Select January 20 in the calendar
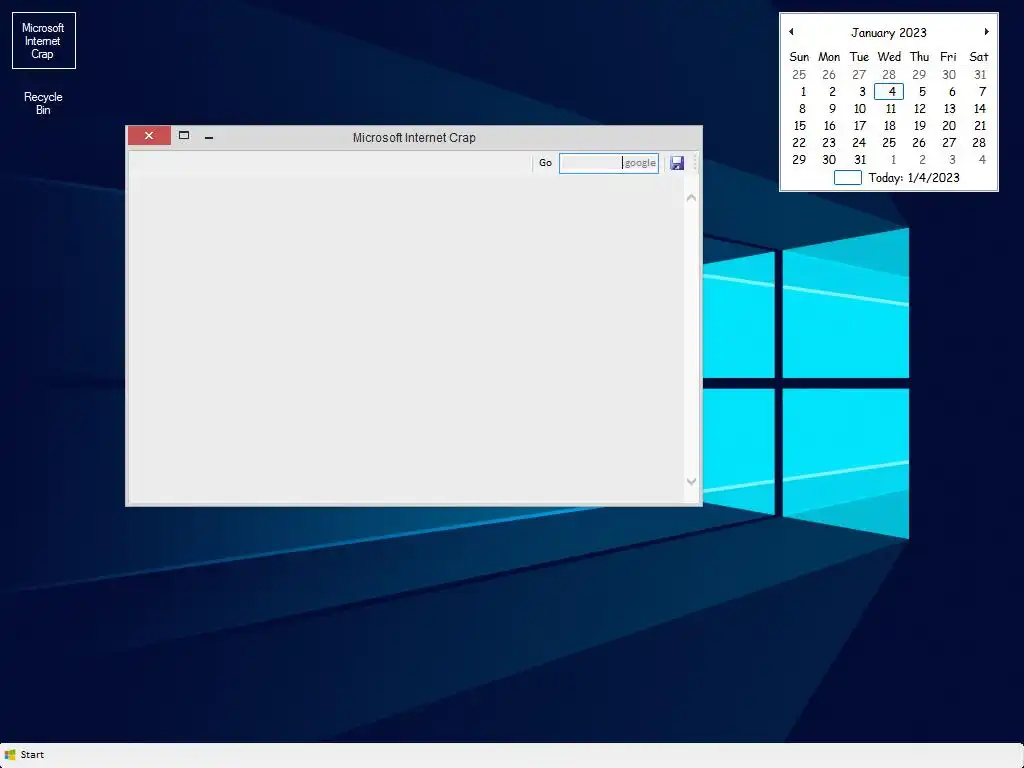This screenshot has height=768, width=1024. (949, 125)
